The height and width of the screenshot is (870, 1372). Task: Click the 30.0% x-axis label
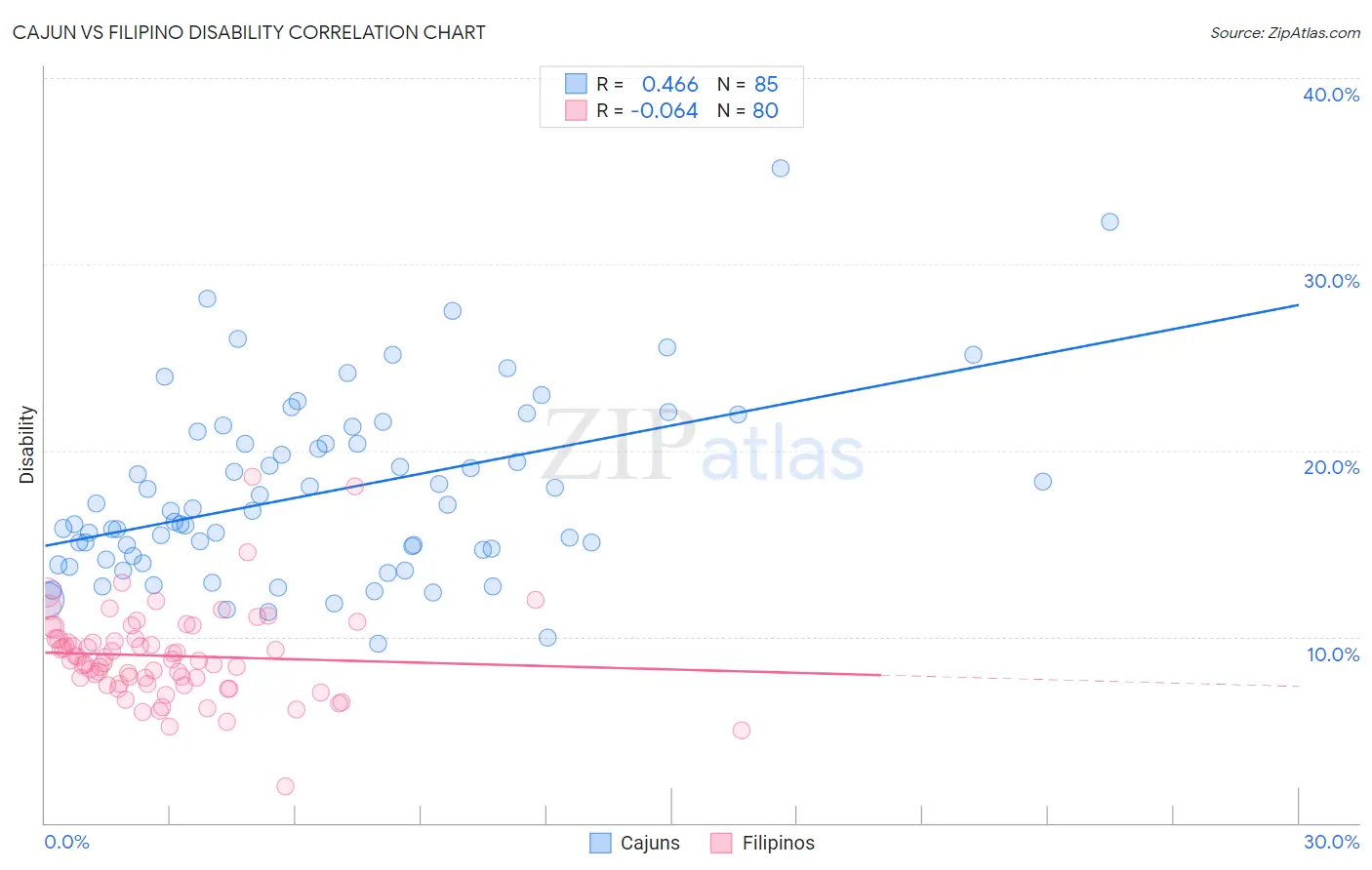[x=1331, y=842]
